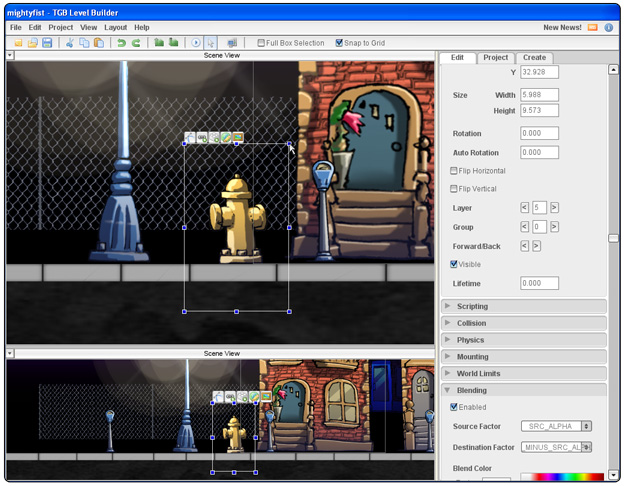This screenshot has width=625, height=486.
Task: Run the level with the blue play icon
Action: coord(195,43)
